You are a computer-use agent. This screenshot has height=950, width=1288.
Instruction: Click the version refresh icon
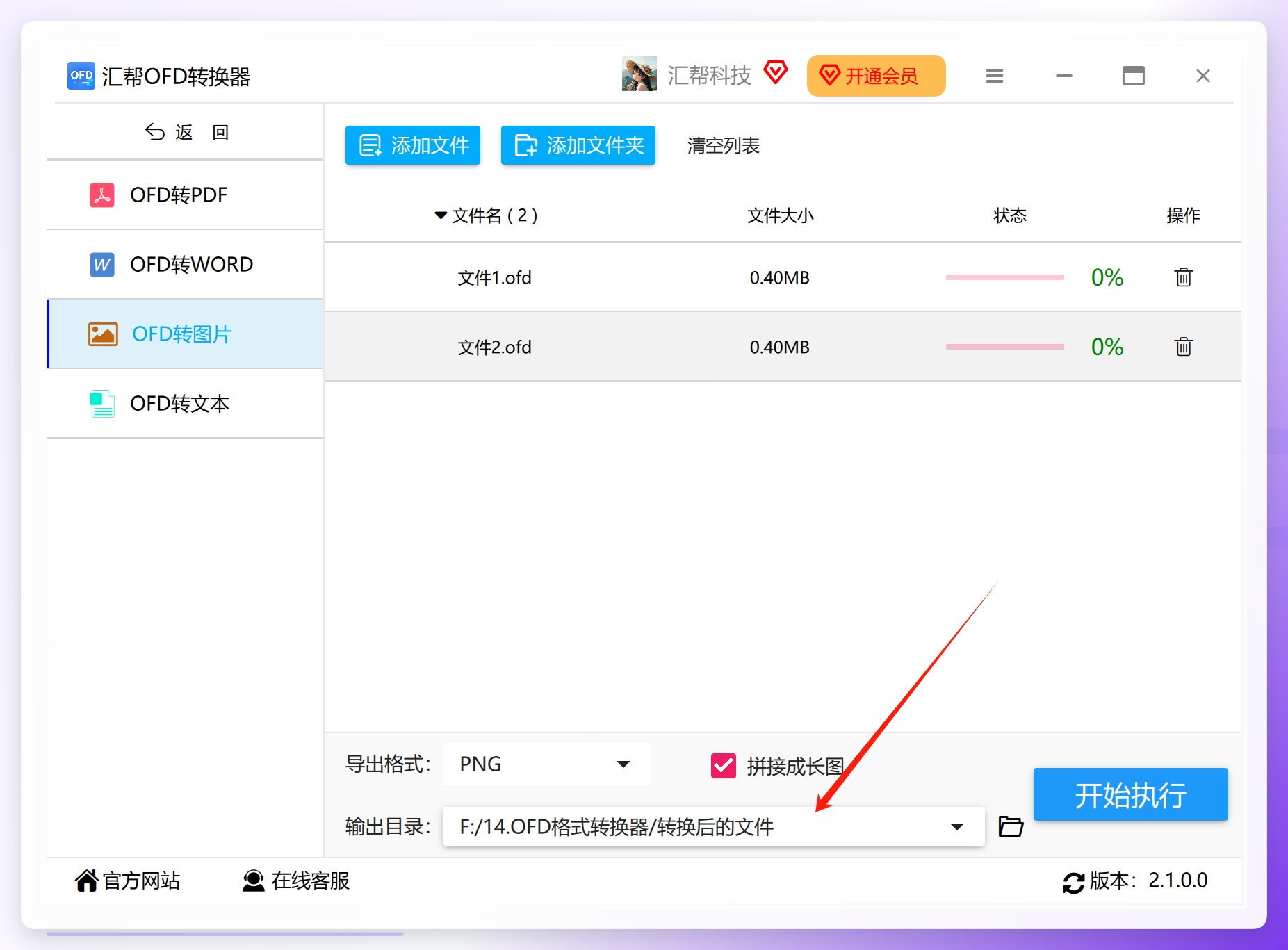[1074, 883]
